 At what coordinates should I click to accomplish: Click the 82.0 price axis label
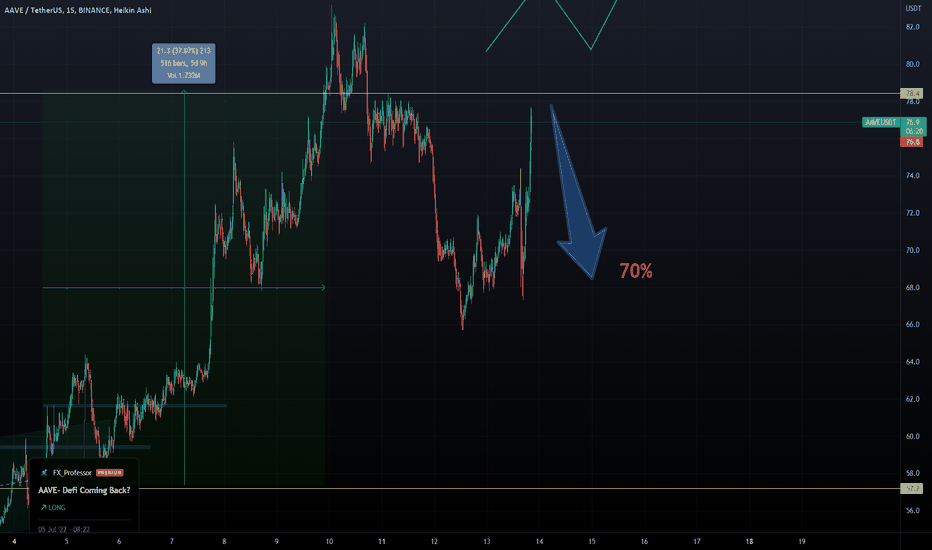pos(912,27)
